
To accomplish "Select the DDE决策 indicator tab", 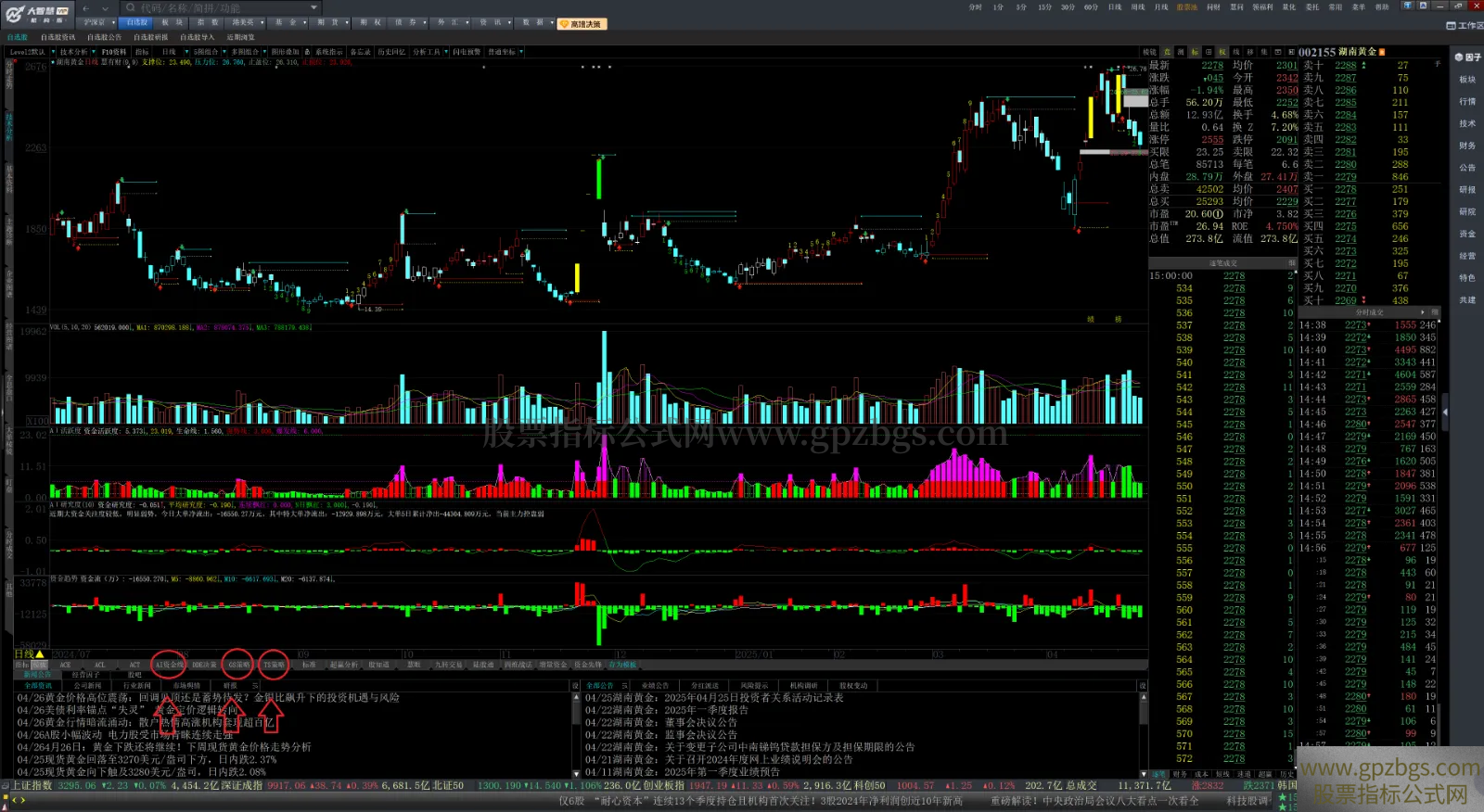I will [204, 665].
